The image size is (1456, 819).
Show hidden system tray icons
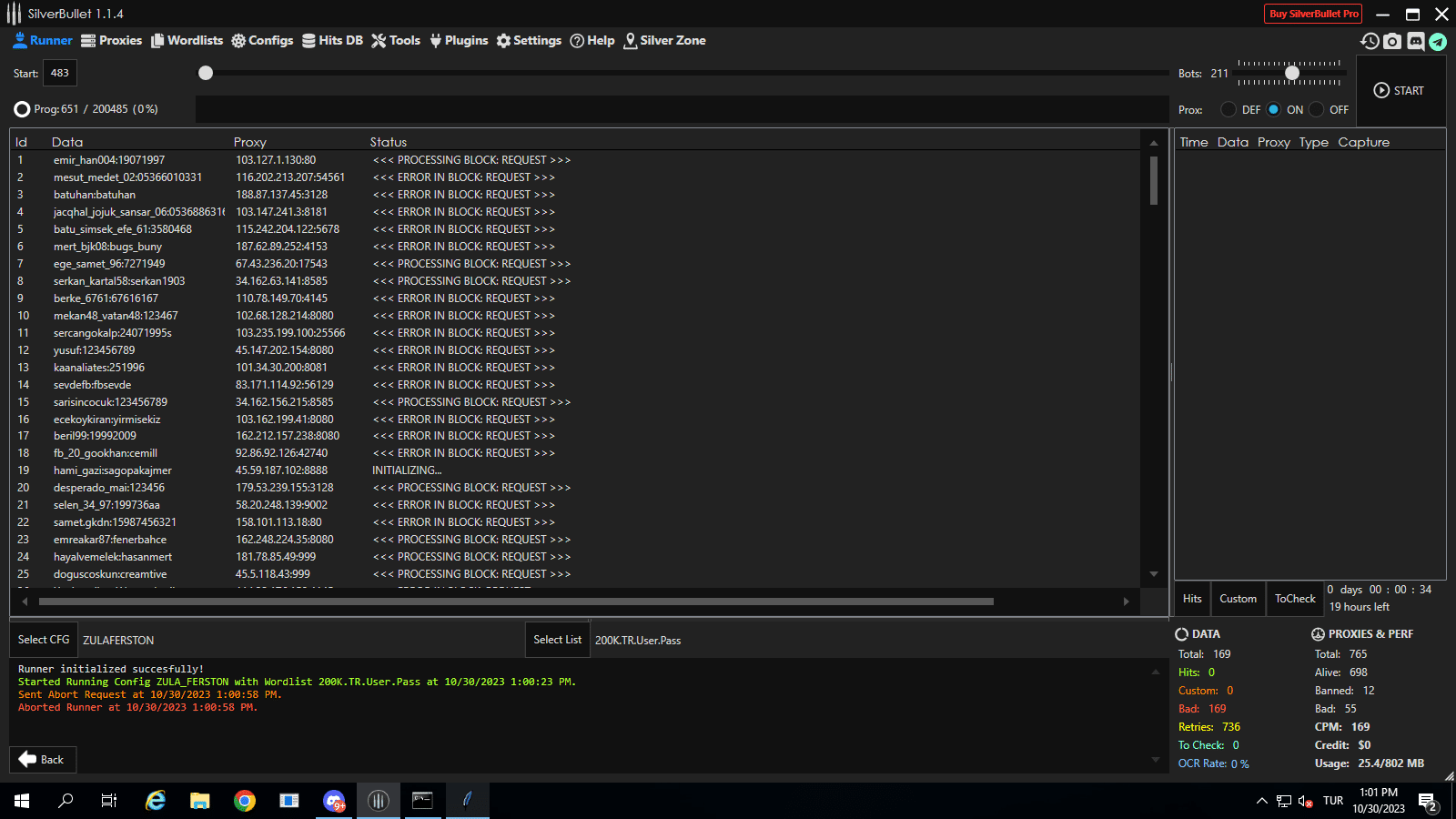click(1261, 801)
